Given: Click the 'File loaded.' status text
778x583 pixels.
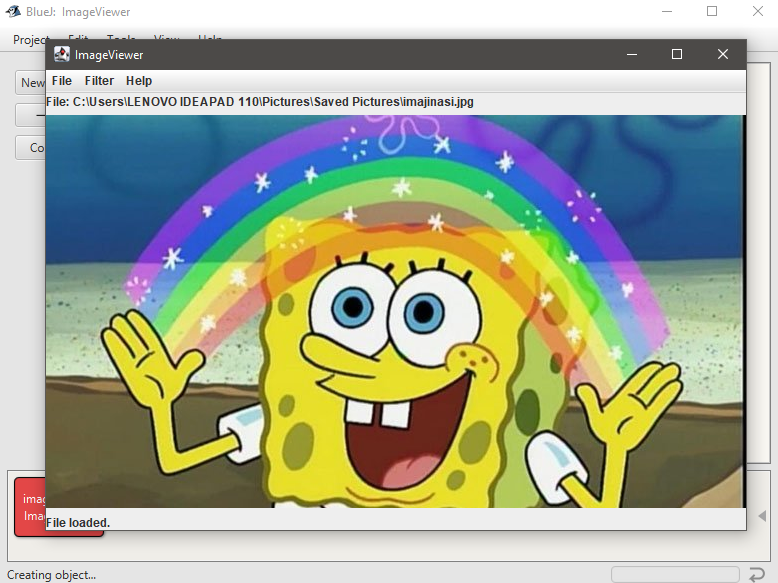Looking at the screenshot, I should click(78, 522).
